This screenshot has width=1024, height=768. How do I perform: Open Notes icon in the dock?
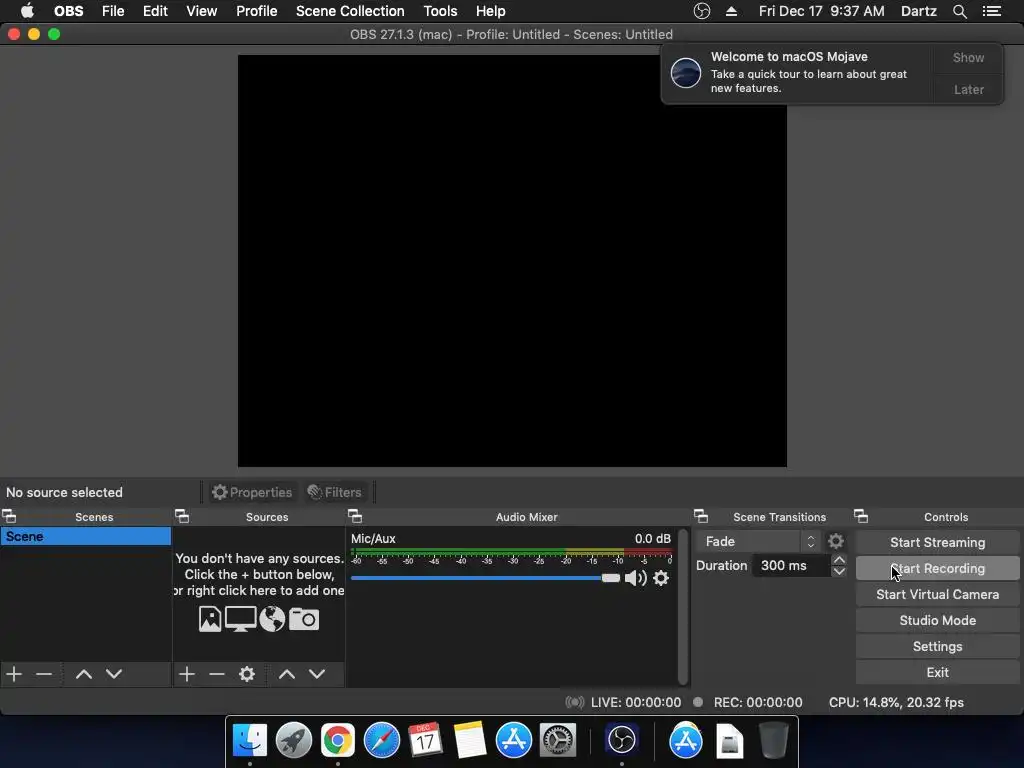click(x=470, y=741)
